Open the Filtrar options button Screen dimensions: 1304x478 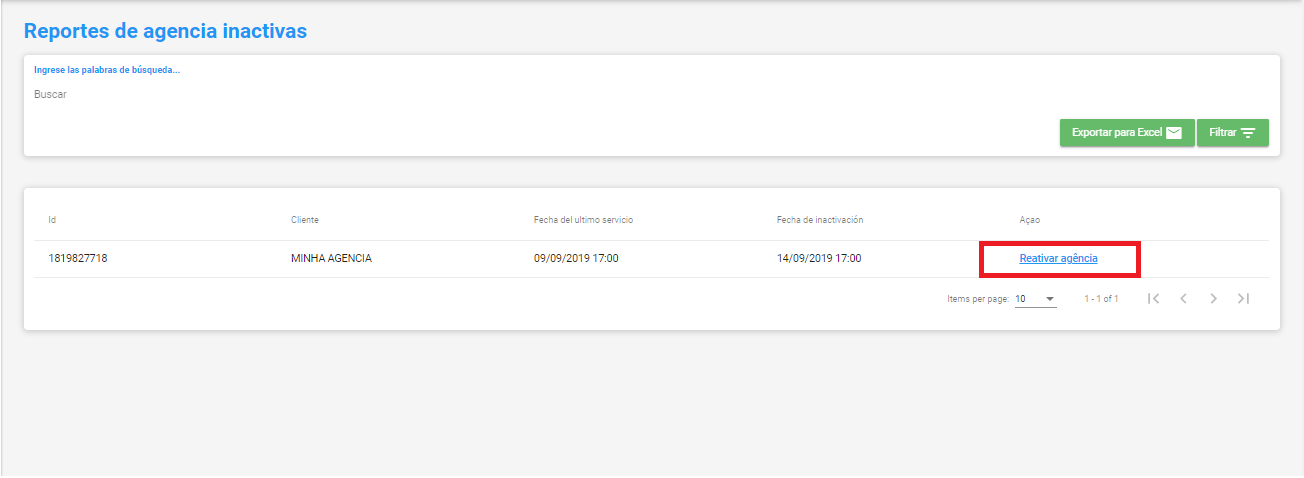pos(1232,133)
